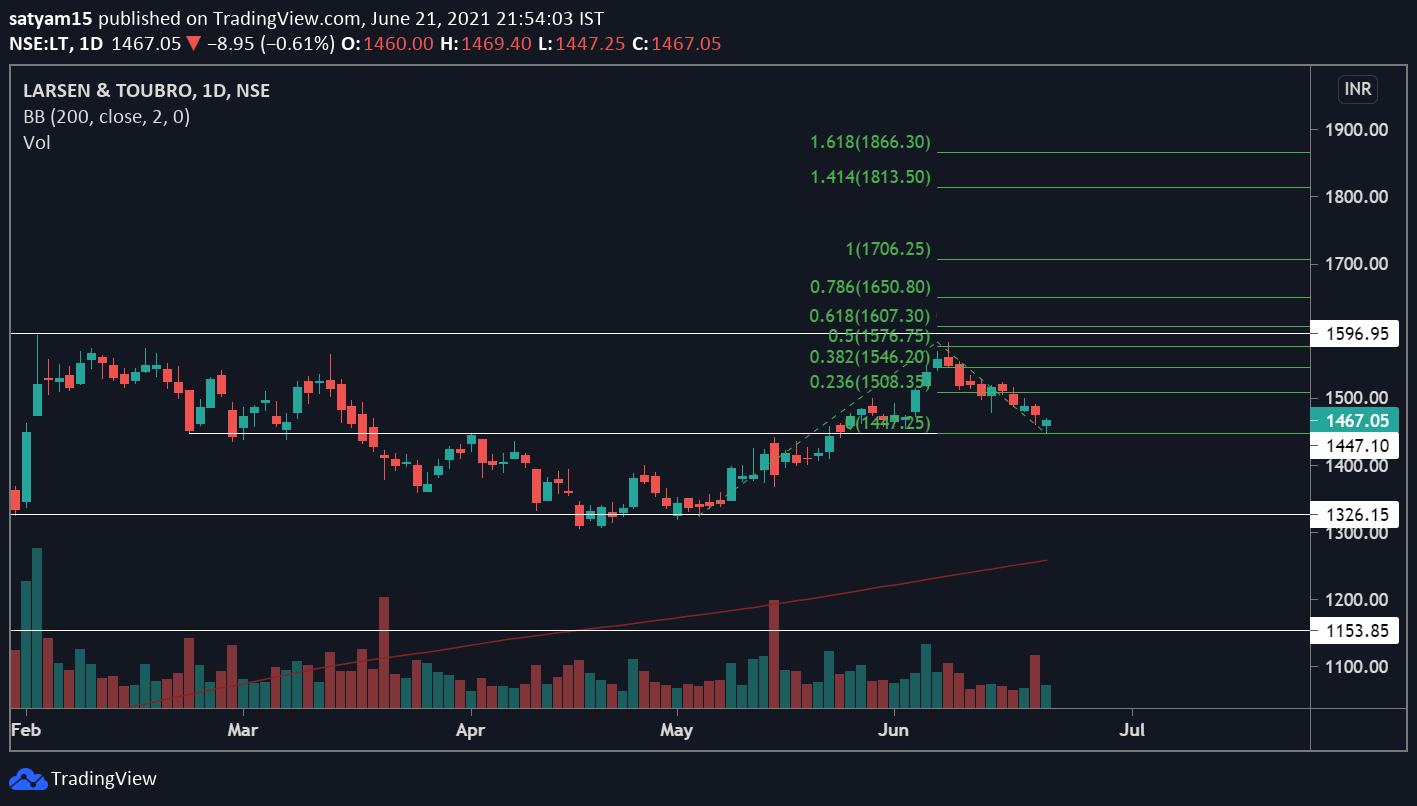
Task: Click the TradingView cloud logo icon
Action: [28, 779]
